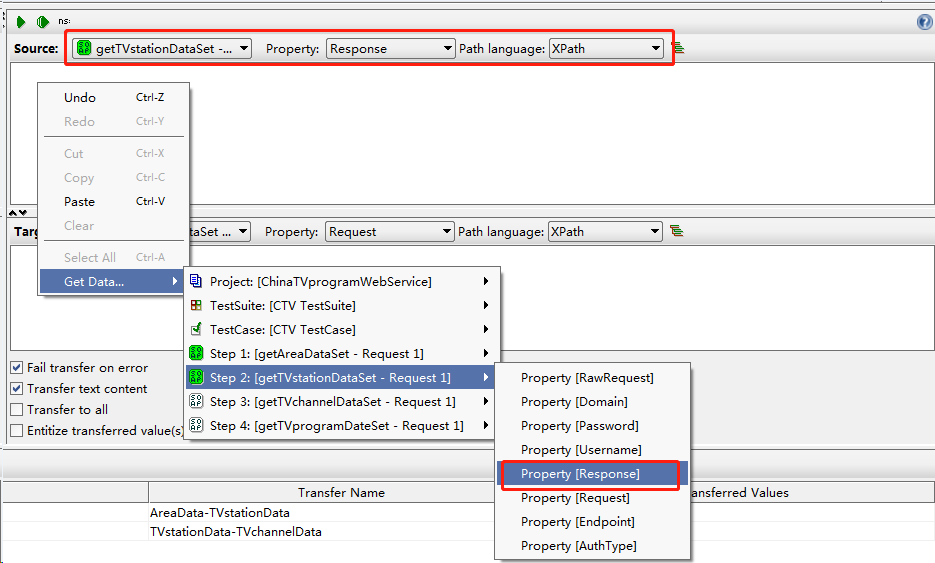Click the Source XPath selector icon

(x=678, y=48)
